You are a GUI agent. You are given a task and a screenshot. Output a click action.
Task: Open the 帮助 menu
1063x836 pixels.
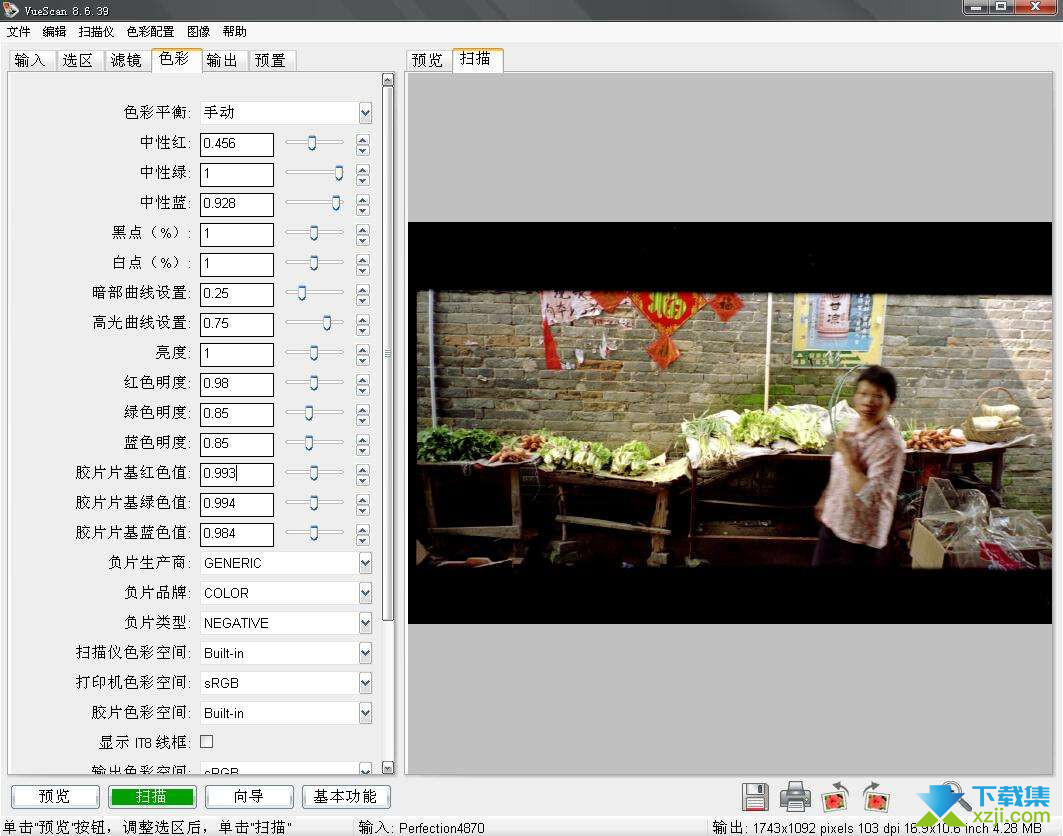[235, 32]
